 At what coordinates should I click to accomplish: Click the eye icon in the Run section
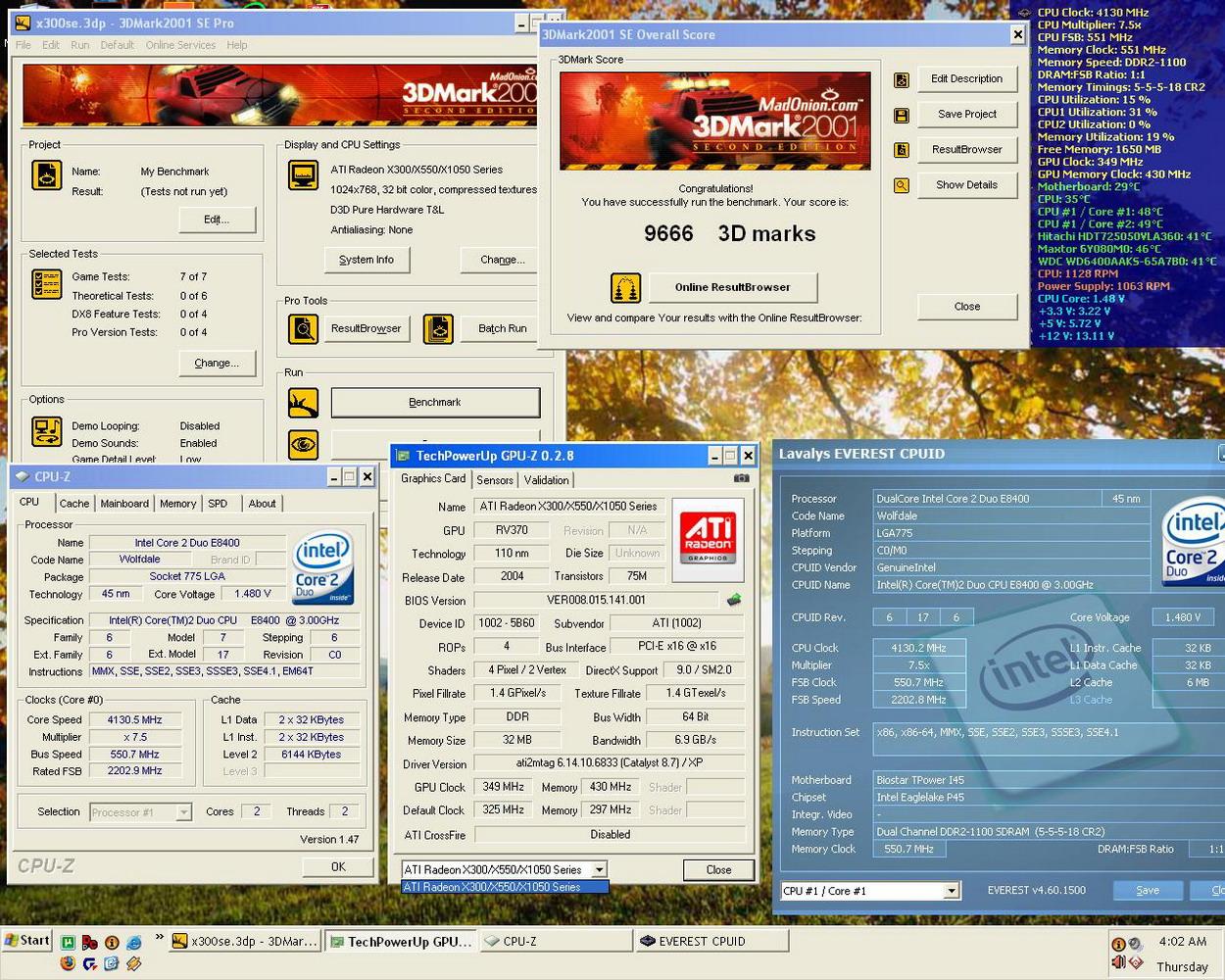[x=303, y=445]
